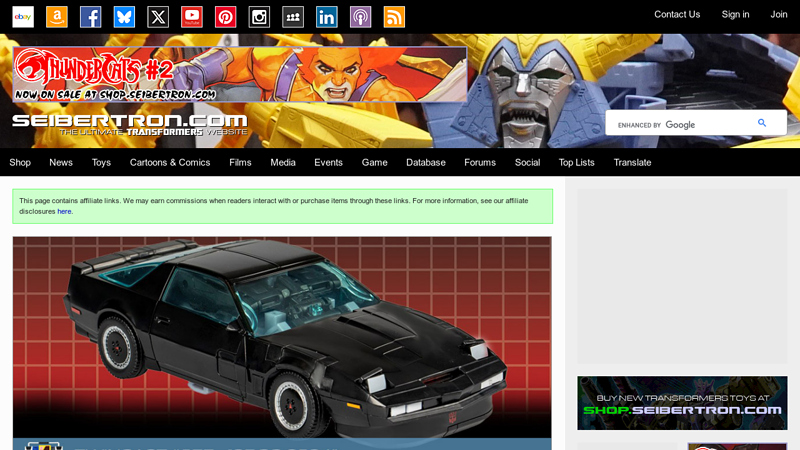Open the Media menu
This screenshot has width=800, height=450.
(283, 162)
